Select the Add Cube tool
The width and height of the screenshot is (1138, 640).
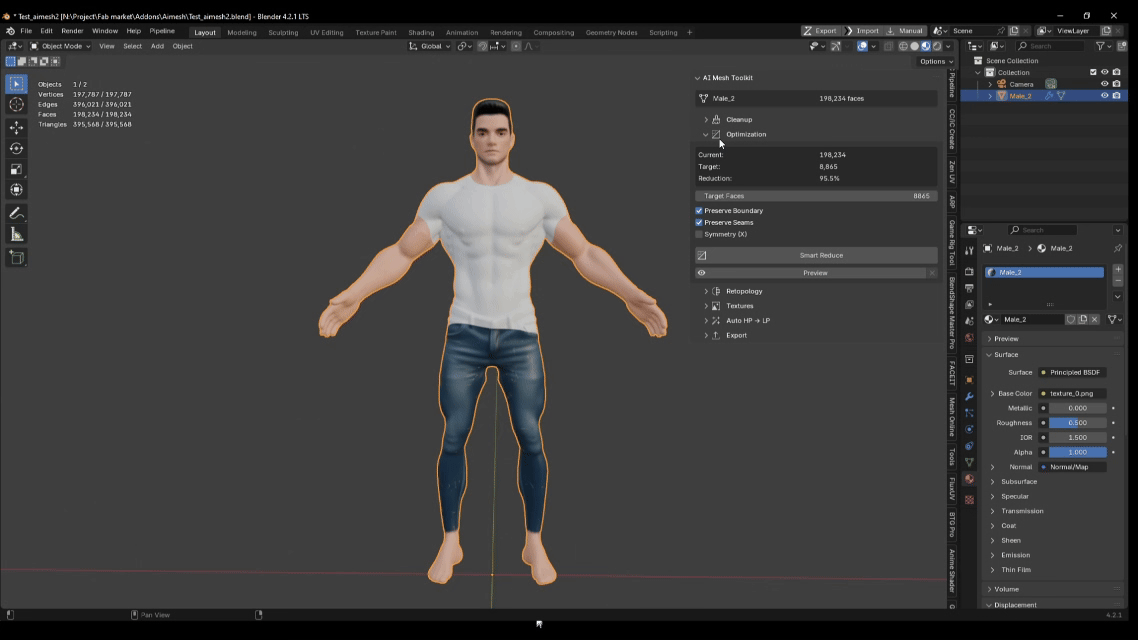coord(16,258)
